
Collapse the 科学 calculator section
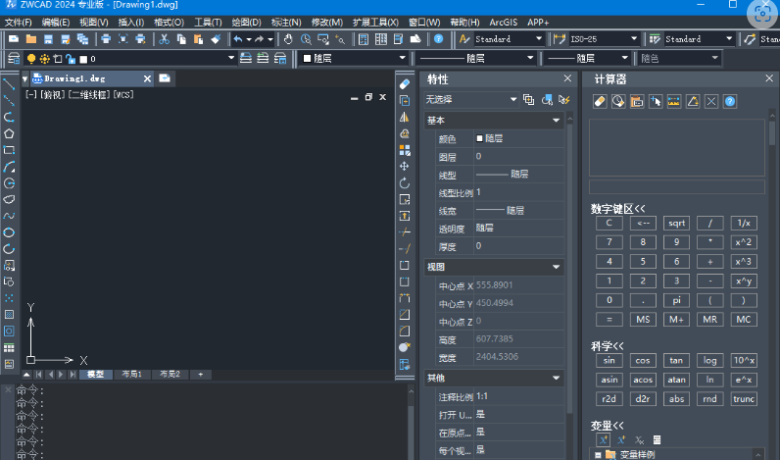(607, 346)
